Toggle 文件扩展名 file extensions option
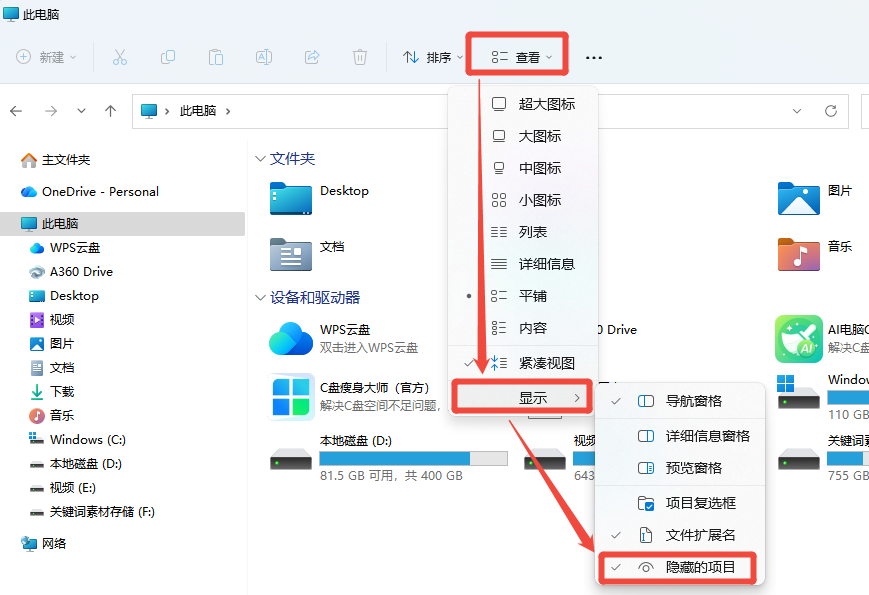Viewport: 869px width, 595px height. 700,535
